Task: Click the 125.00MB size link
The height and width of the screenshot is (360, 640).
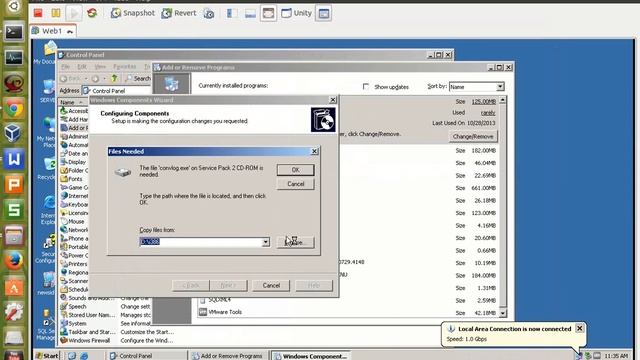Action: coord(484,102)
